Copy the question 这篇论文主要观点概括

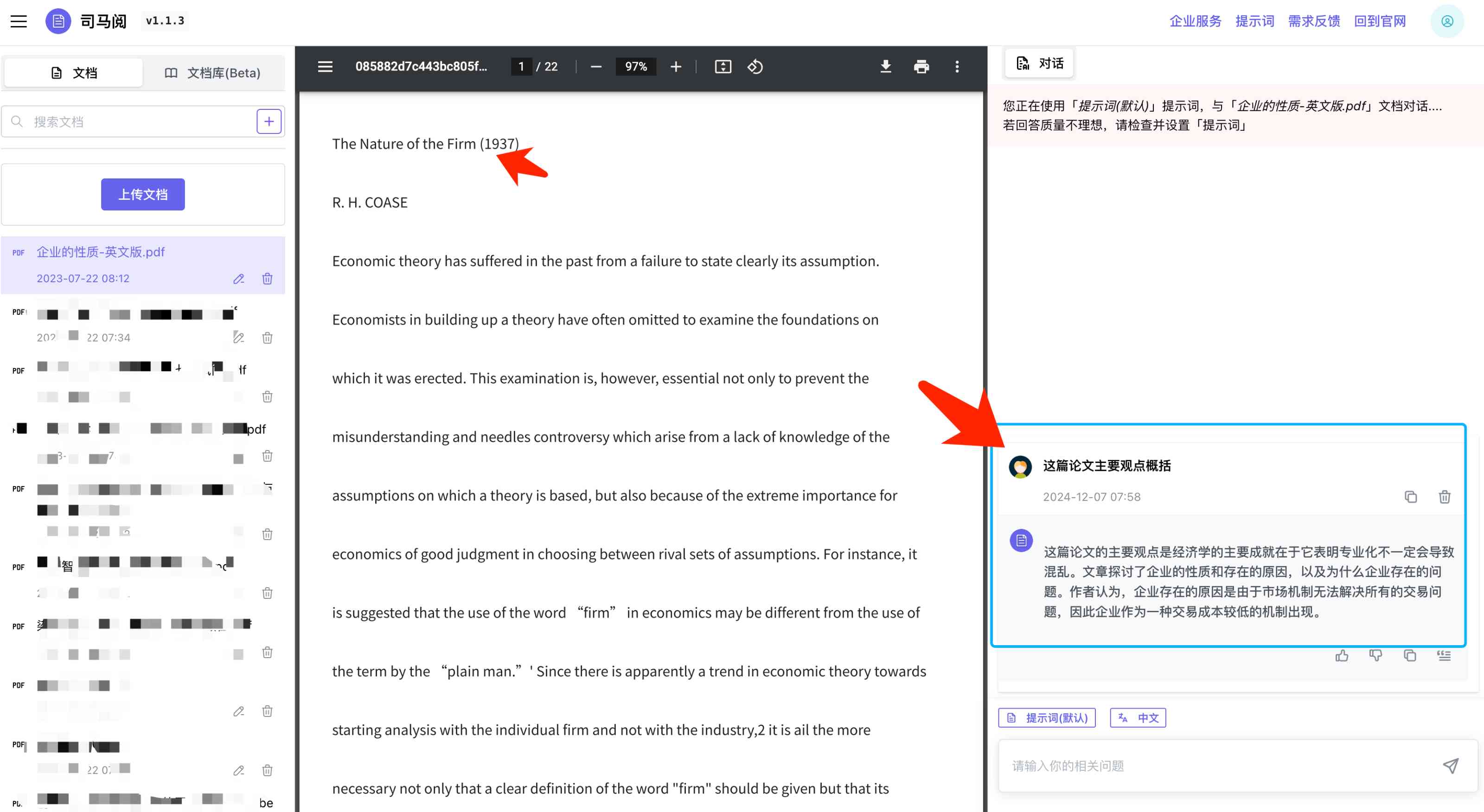pyautogui.click(x=1410, y=496)
